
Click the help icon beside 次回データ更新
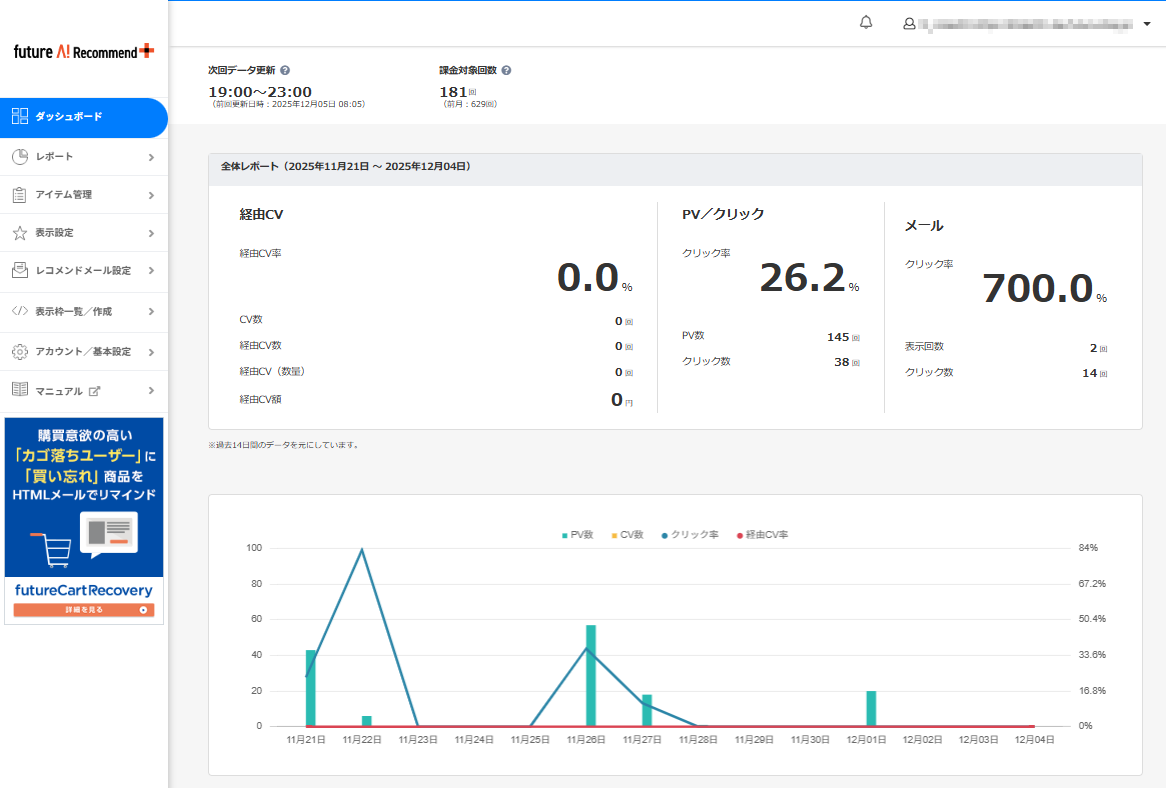pos(286,71)
